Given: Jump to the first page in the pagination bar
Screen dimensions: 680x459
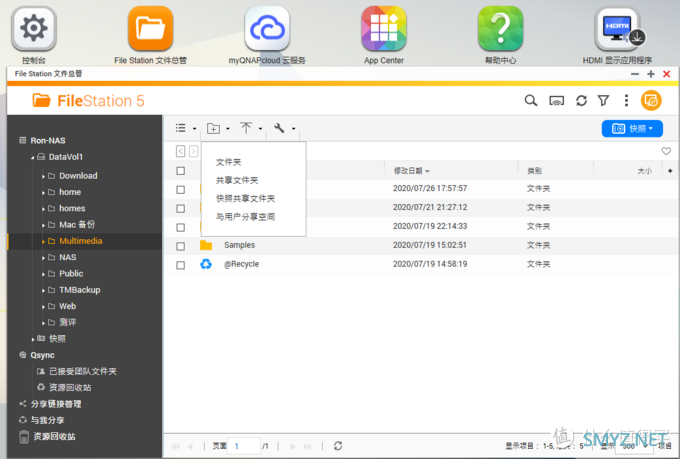Looking at the screenshot, I should pyautogui.click(x=175, y=446).
